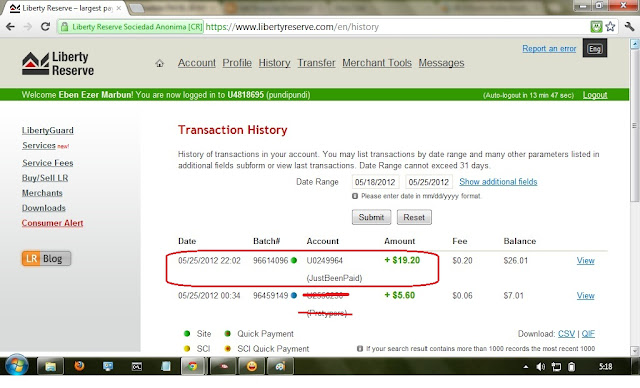Viewport: 640px width, 388px height.
Task: Click the Logout link
Action: [595, 95]
